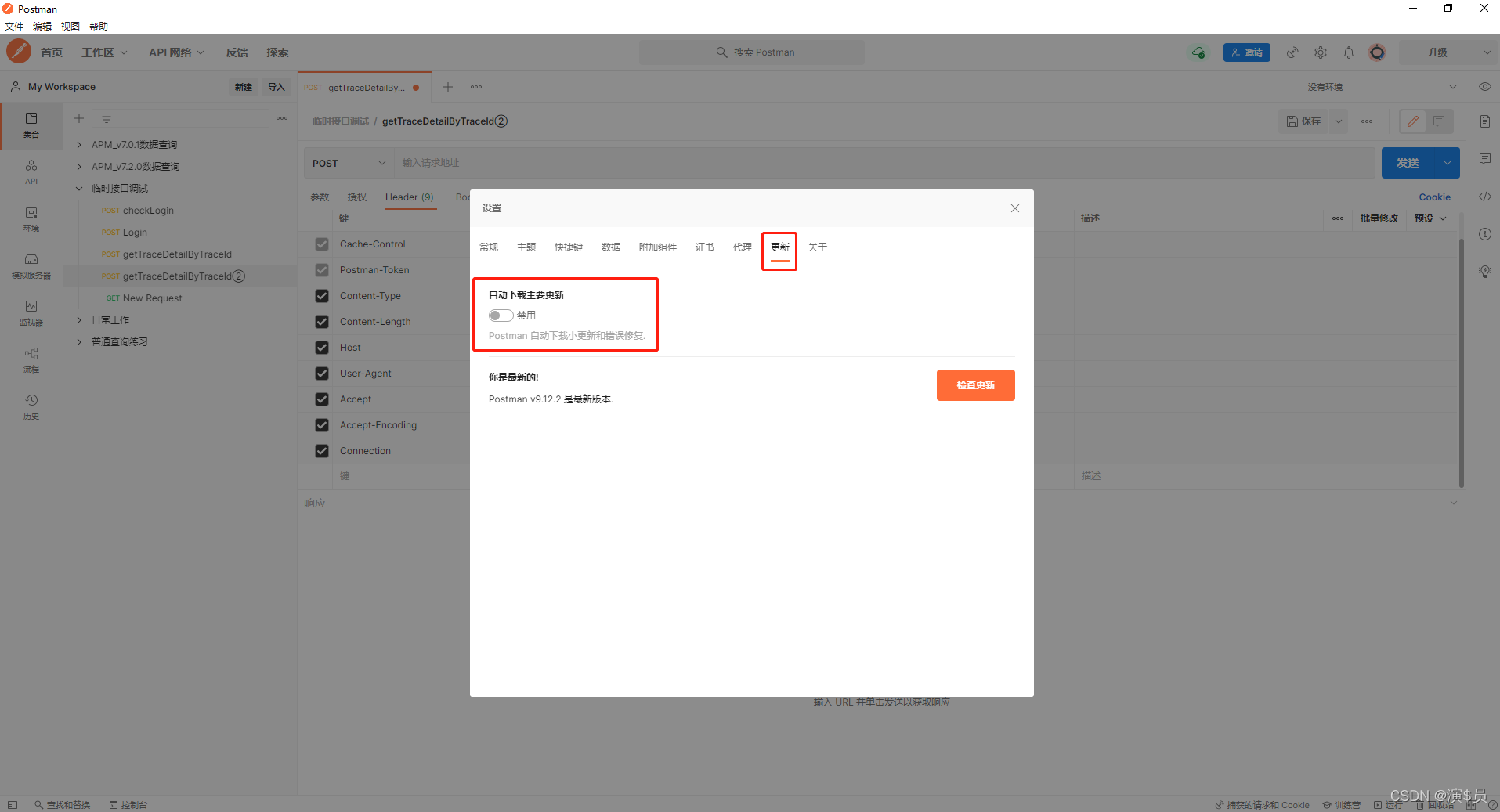
Task: Switch to the 代理 settings tab
Action: [x=743, y=247]
